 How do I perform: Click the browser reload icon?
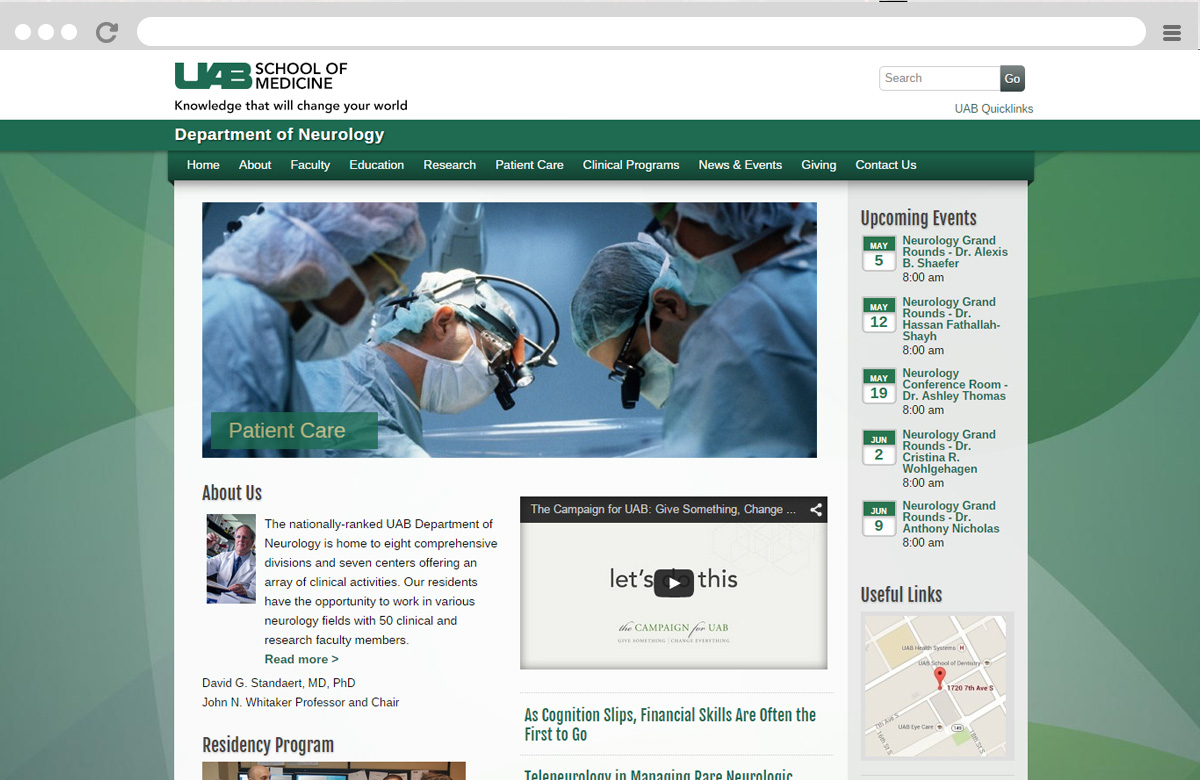pos(106,32)
